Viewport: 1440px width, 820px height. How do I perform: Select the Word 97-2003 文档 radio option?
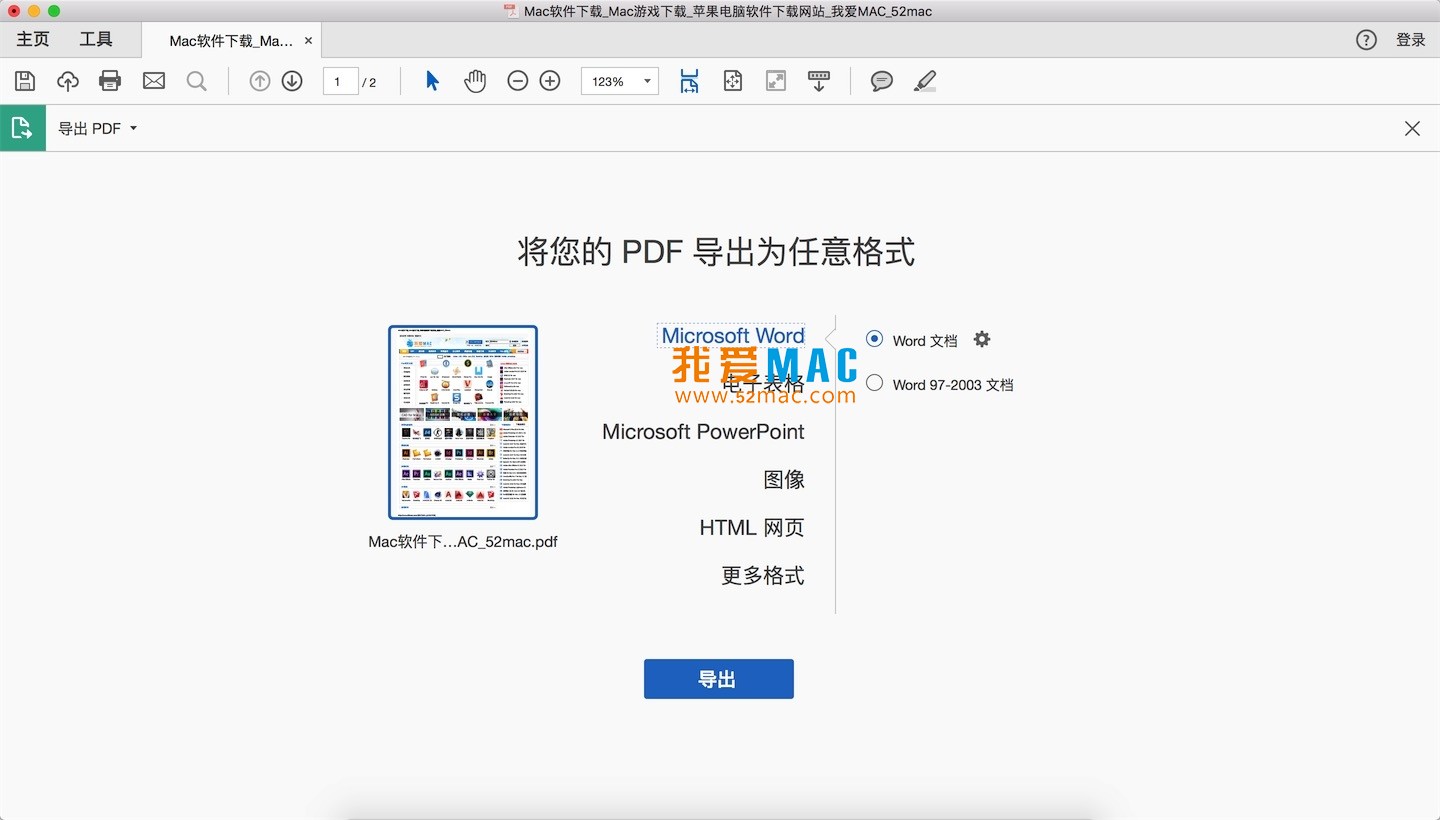pyautogui.click(x=875, y=383)
